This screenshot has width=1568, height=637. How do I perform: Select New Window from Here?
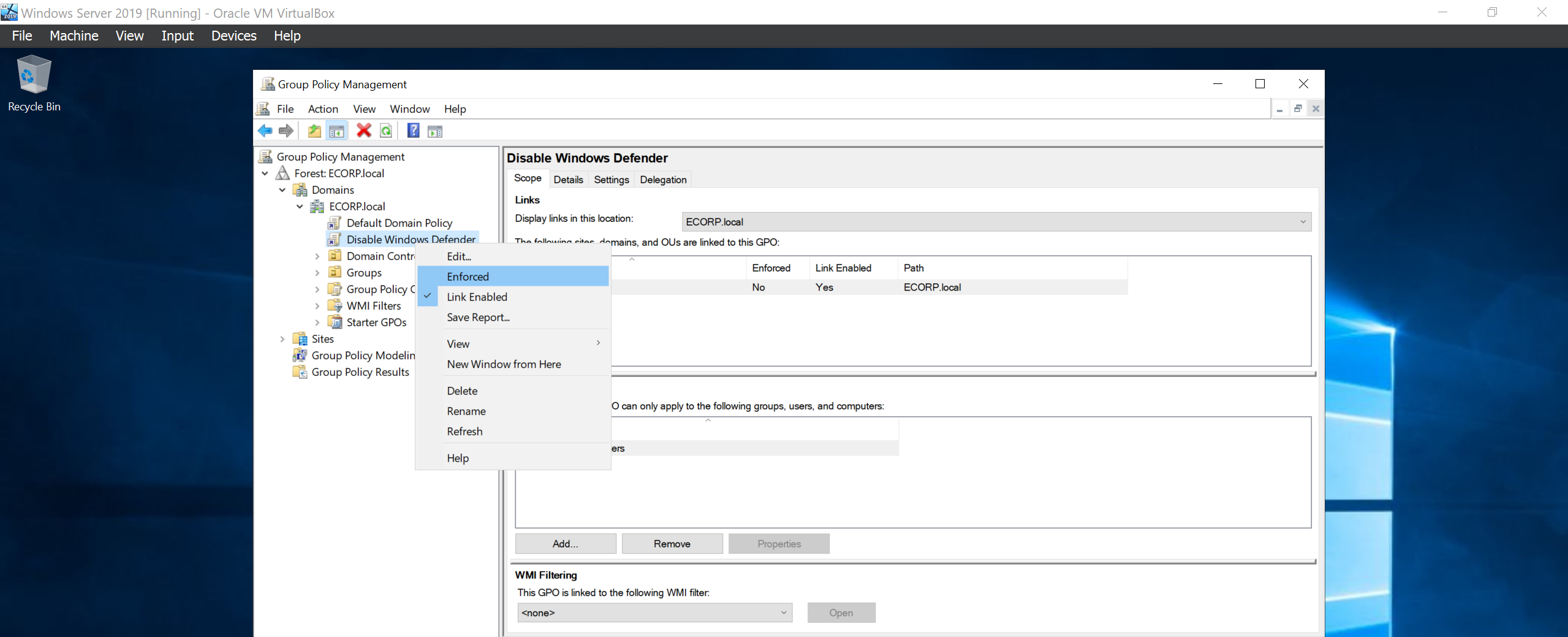tap(513, 364)
